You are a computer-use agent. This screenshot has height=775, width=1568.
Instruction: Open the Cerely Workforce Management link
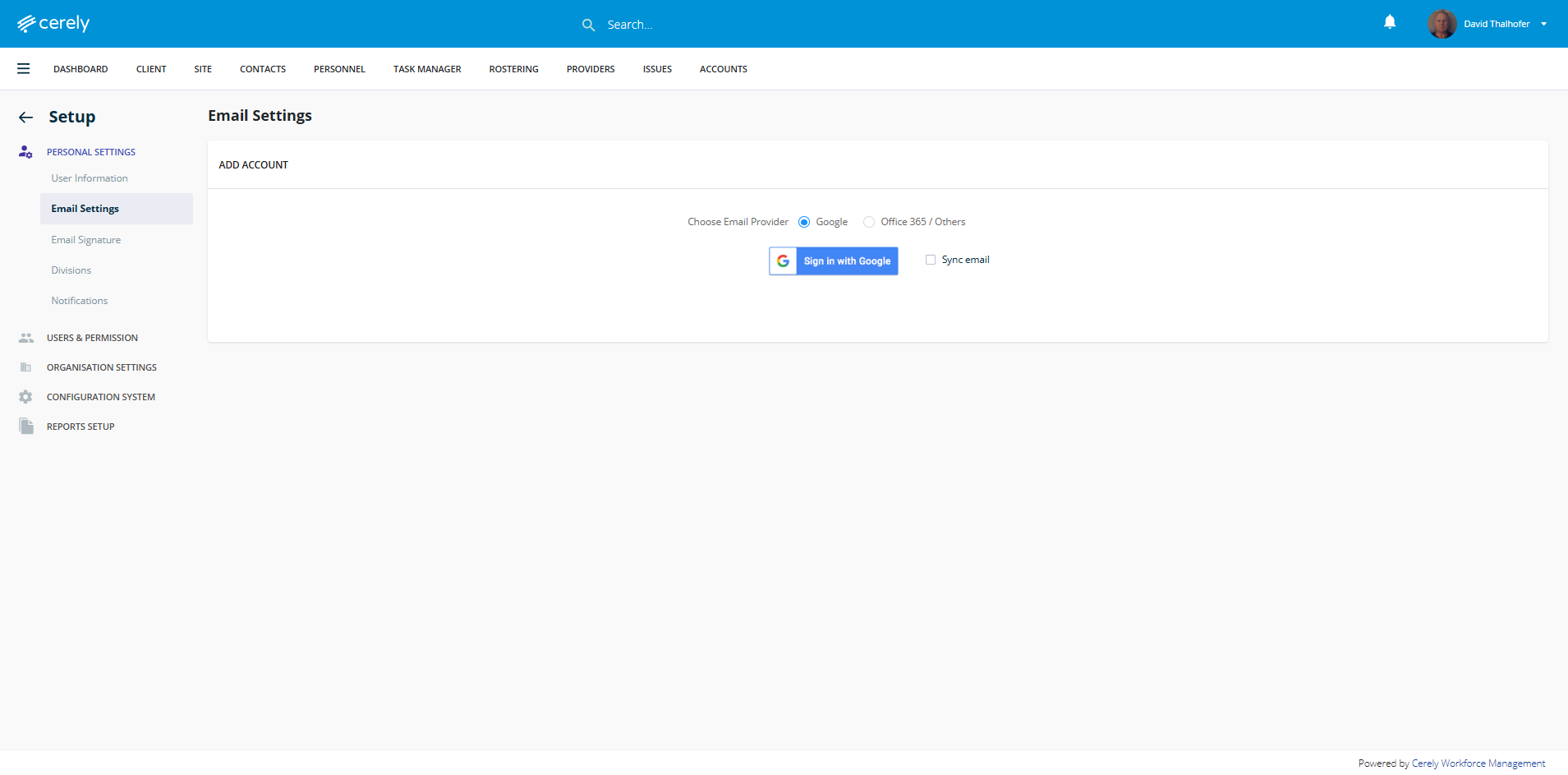pos(1478,763)
